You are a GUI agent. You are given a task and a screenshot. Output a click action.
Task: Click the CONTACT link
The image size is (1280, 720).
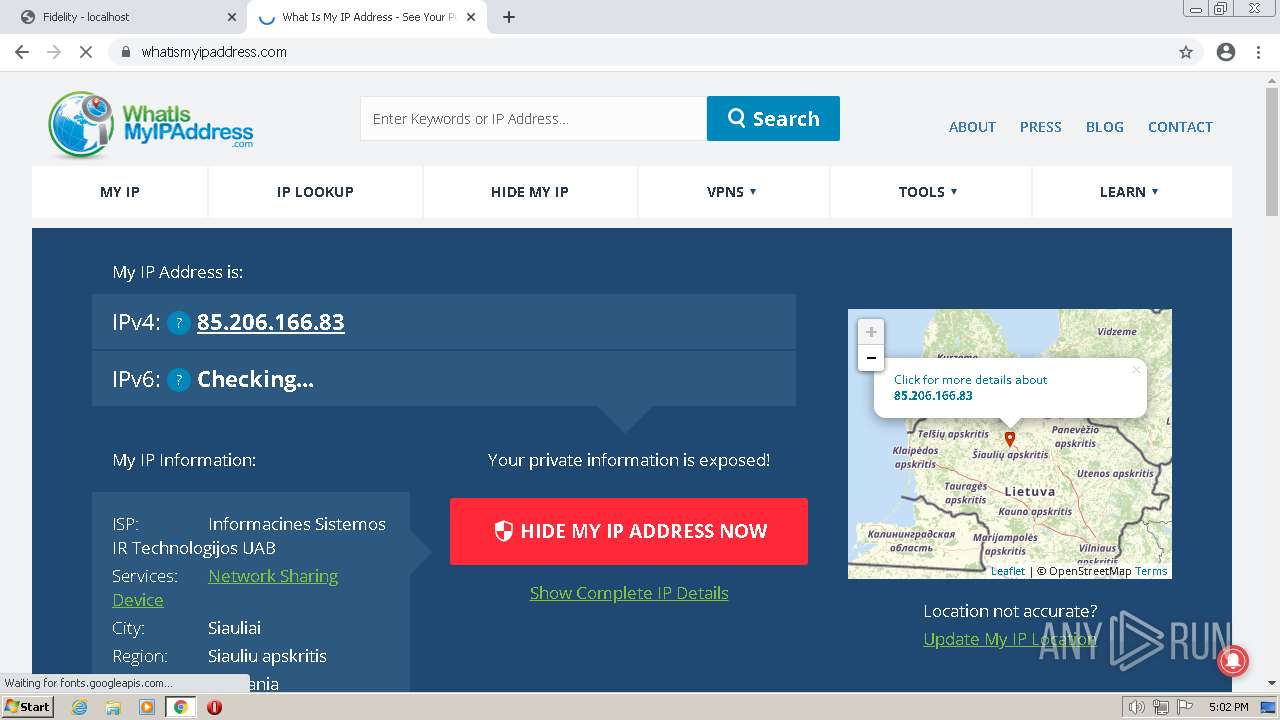click(1180, 127)
